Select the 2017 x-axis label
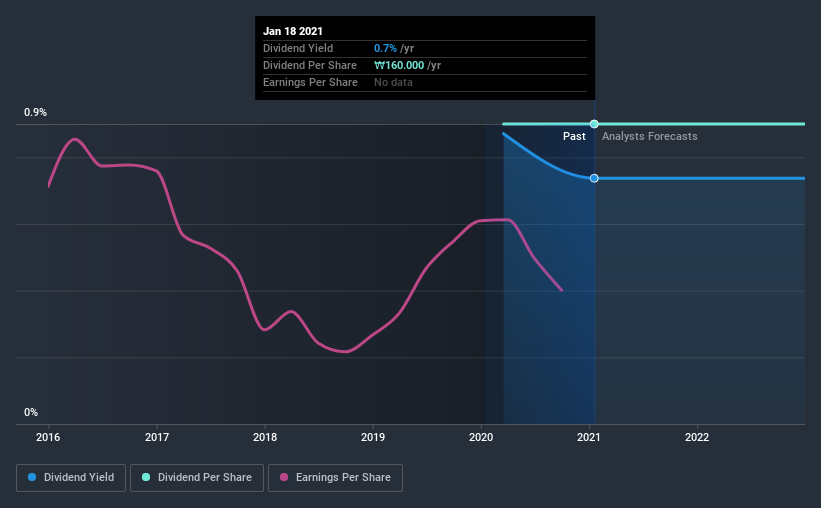This screenshot has height=508, width=821. click(x=157, y=437)
